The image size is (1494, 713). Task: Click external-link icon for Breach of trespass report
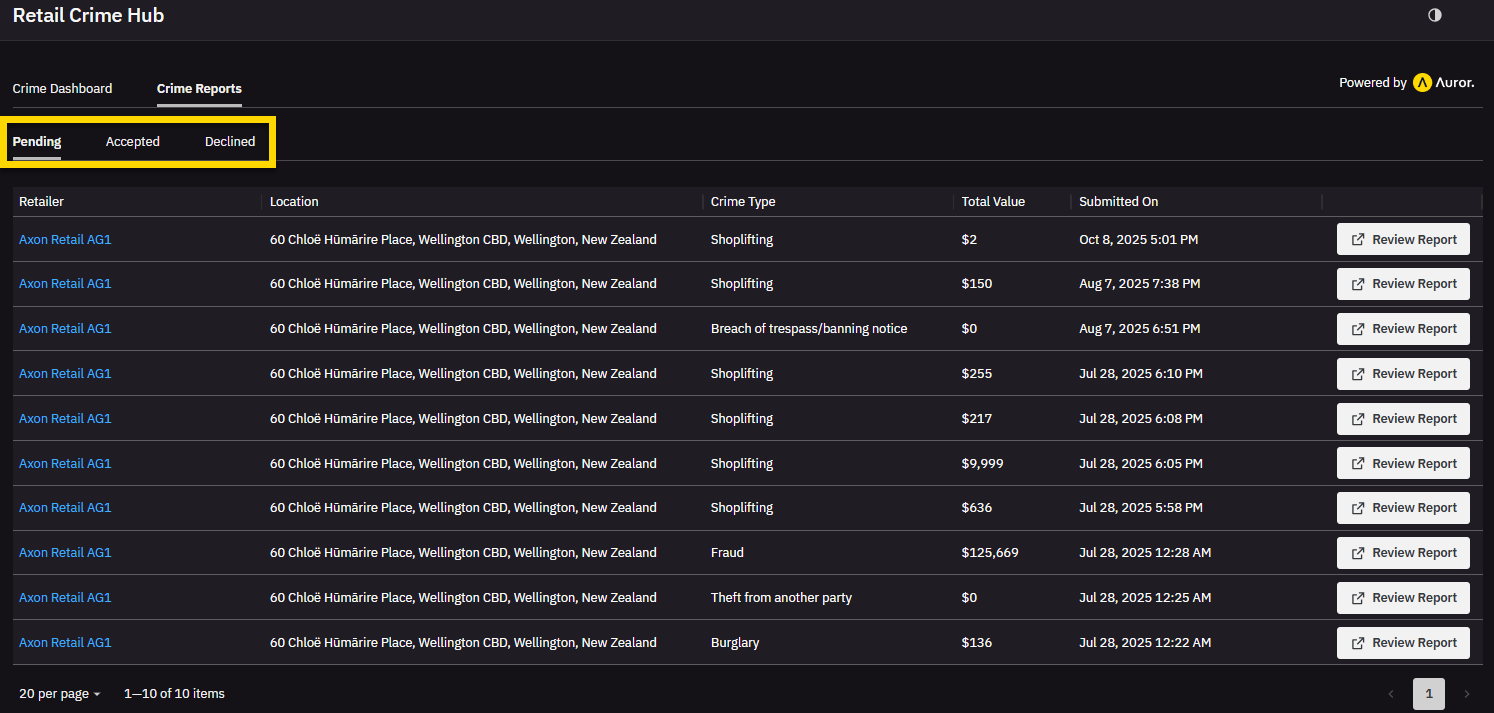click(x=1358, y=329)
